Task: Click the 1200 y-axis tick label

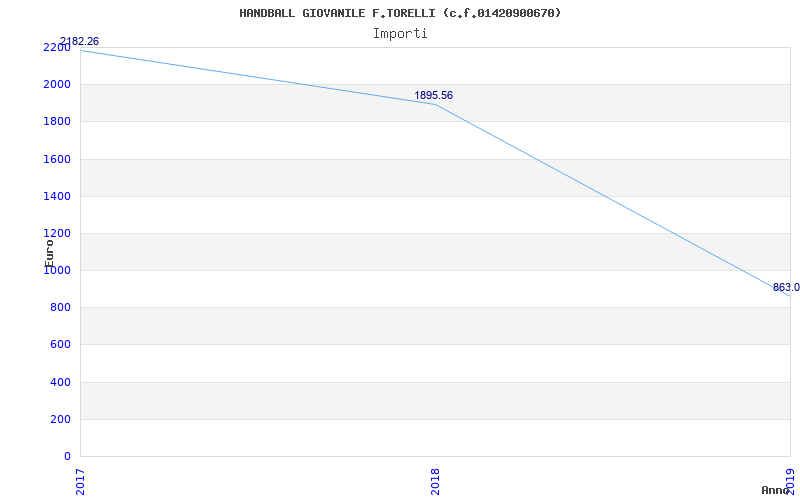Action: (57, 234)
